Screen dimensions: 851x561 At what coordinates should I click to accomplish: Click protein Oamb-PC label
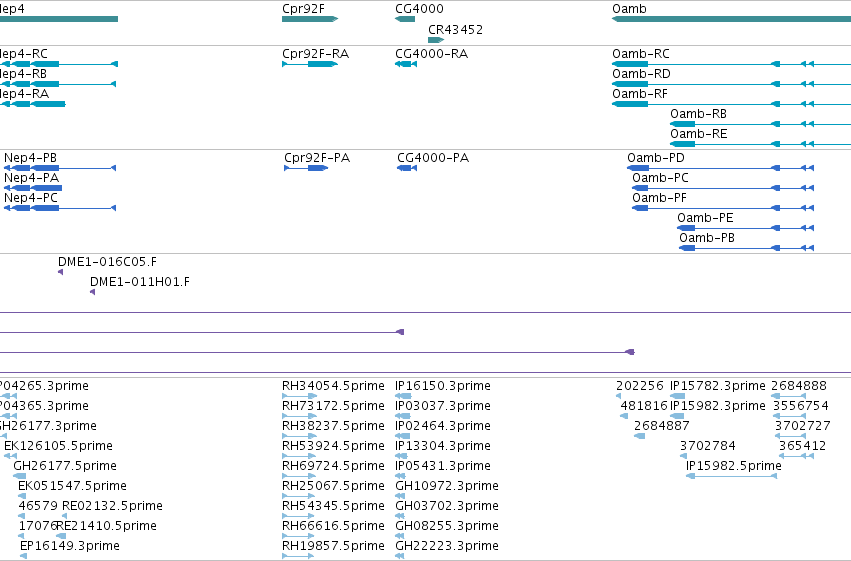(x=660, y=178)
